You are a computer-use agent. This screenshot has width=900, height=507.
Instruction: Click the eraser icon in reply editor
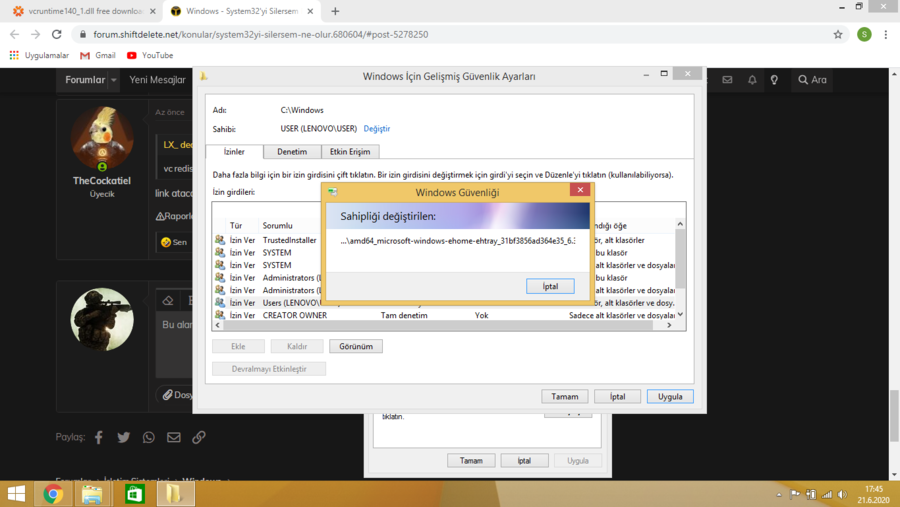point(168,300)
